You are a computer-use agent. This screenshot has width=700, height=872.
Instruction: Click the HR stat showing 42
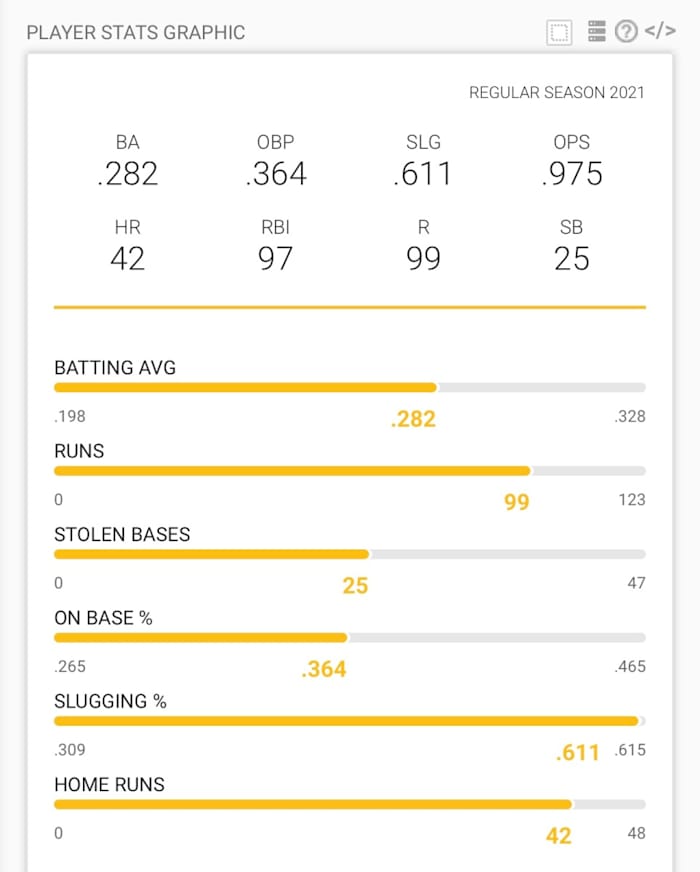[127, 258]
